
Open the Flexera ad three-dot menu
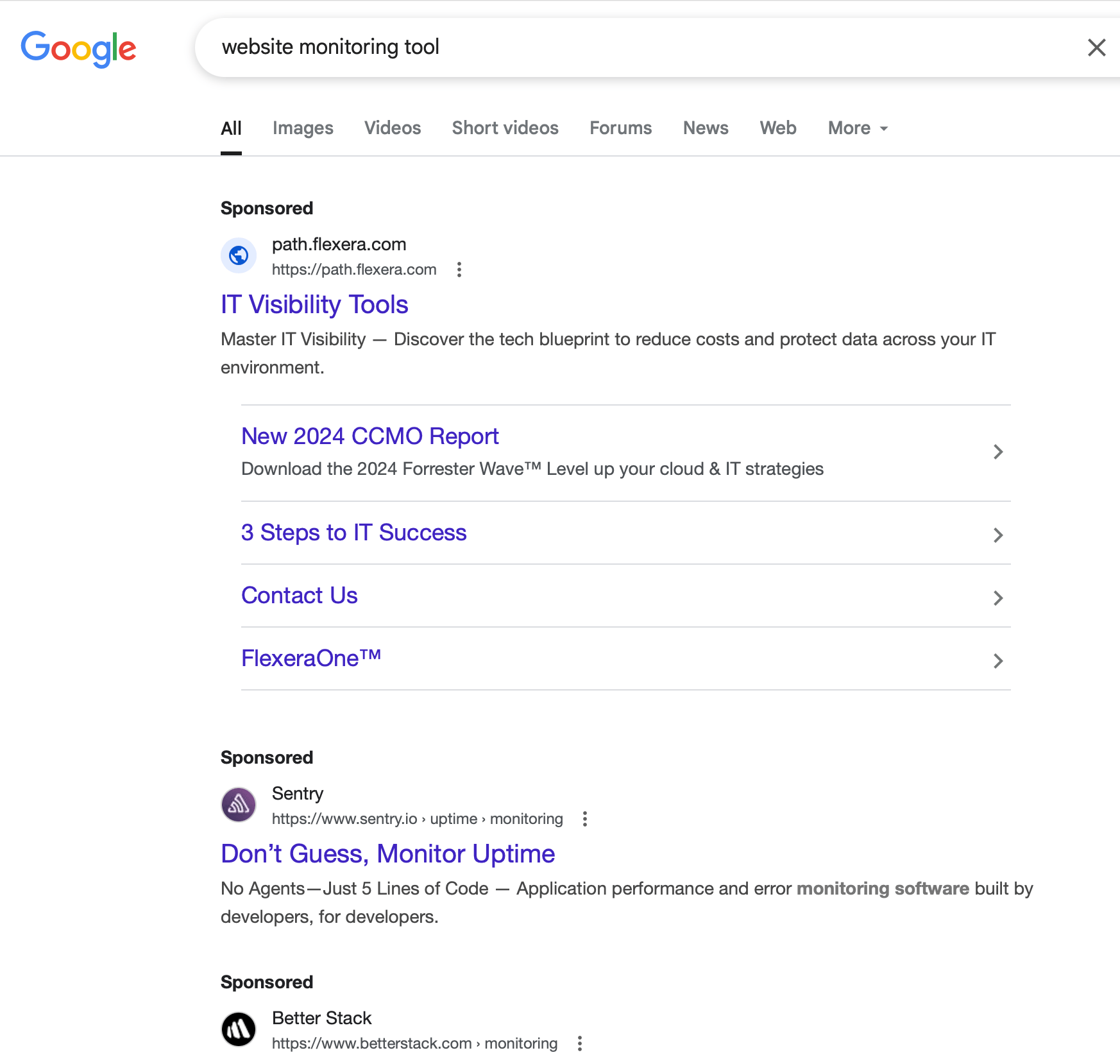[459, 270]
